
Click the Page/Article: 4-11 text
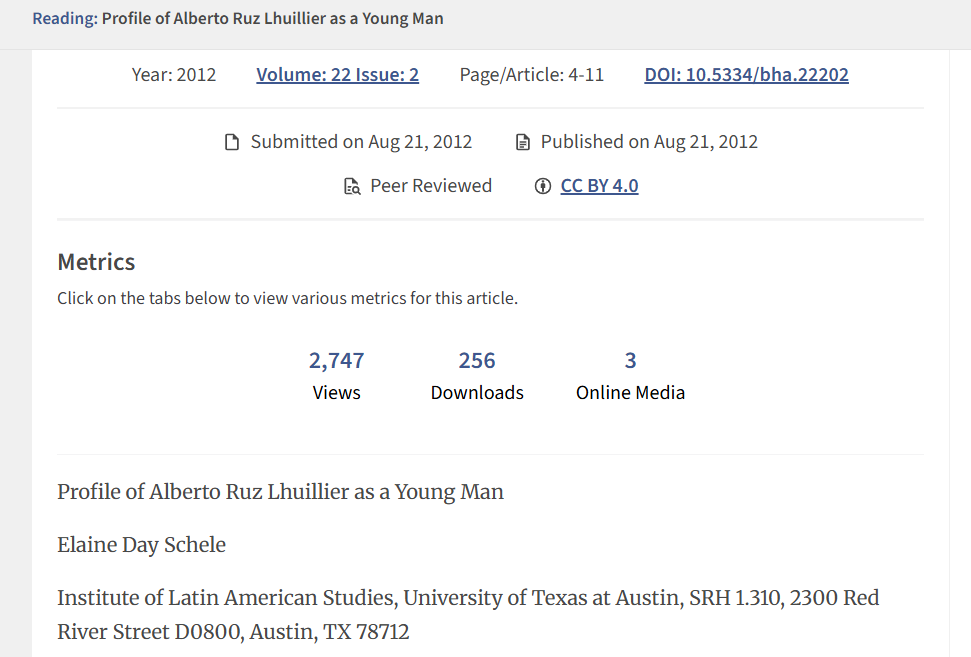pyautogui.click(x=531, y=74)
